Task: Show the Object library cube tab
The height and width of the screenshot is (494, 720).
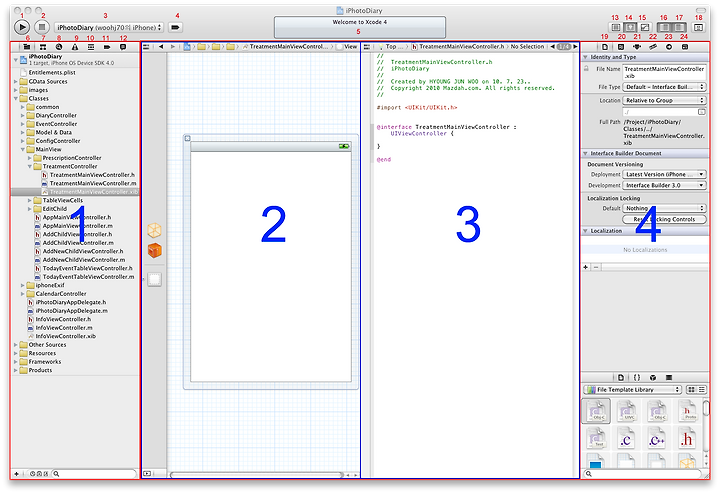Action: click(x=652, y=377)
